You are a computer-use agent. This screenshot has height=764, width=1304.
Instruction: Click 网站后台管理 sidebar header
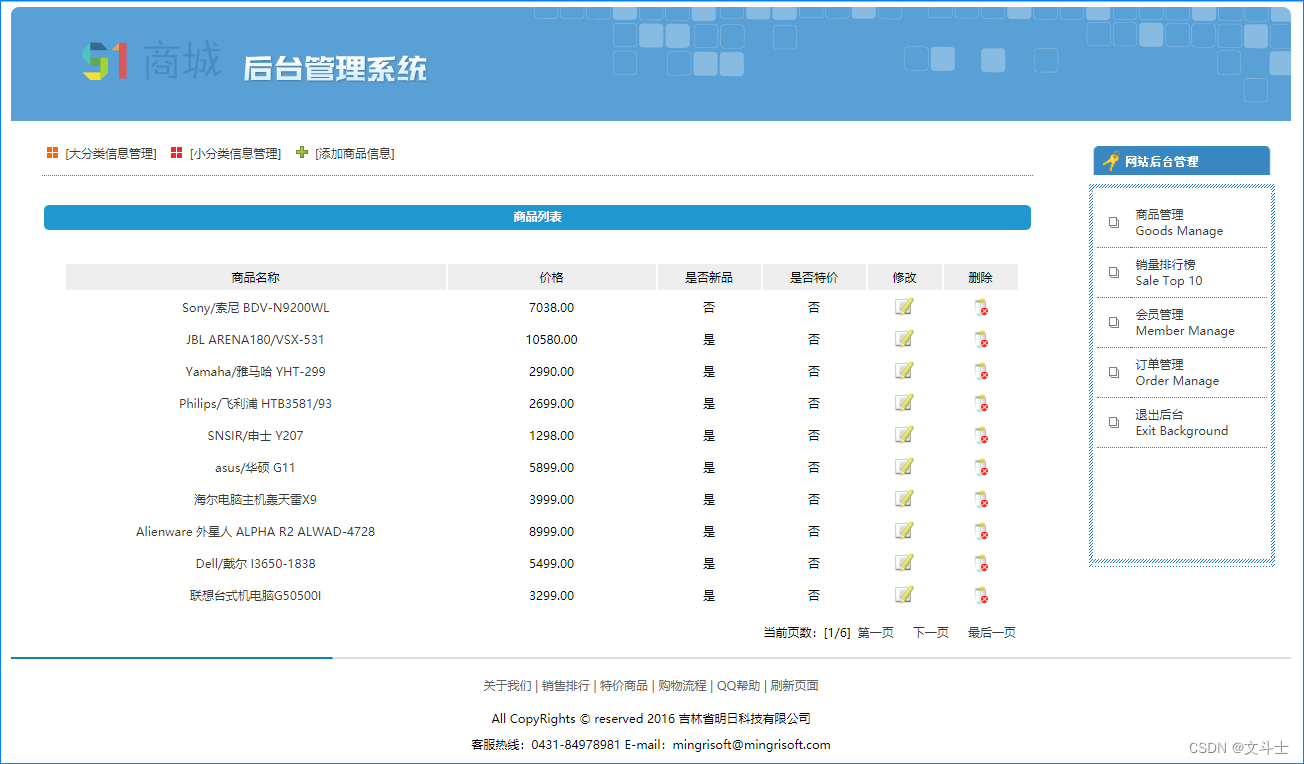(x=1182, y=161)
